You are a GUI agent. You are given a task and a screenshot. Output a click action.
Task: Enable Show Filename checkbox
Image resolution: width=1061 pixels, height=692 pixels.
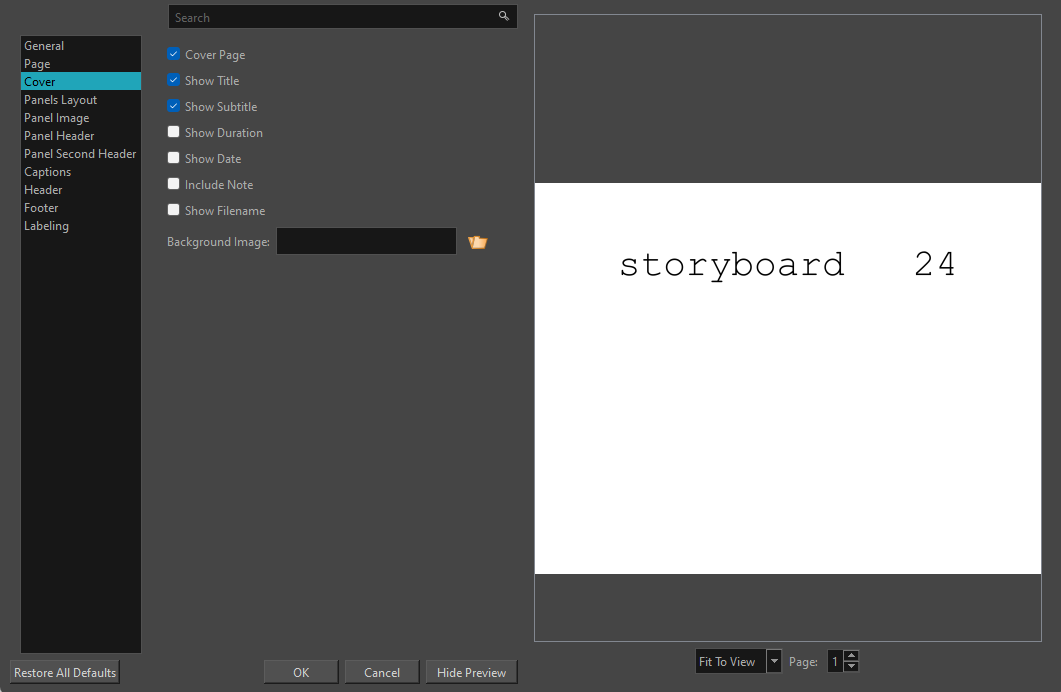click(x=173, y=210)
